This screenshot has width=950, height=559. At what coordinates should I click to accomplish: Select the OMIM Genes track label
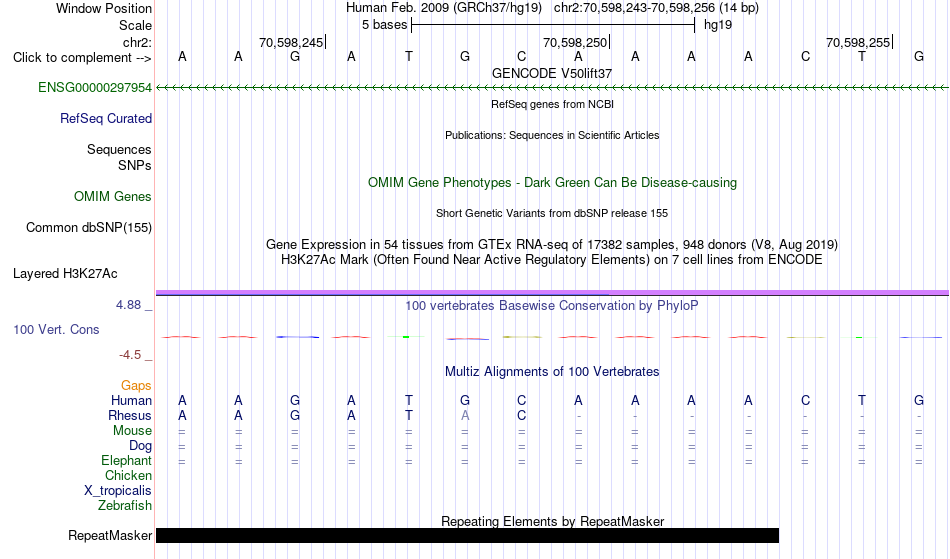[112, 196]
